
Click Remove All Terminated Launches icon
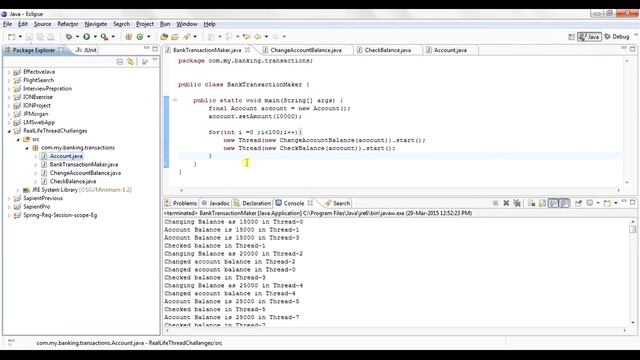point(517,203)
